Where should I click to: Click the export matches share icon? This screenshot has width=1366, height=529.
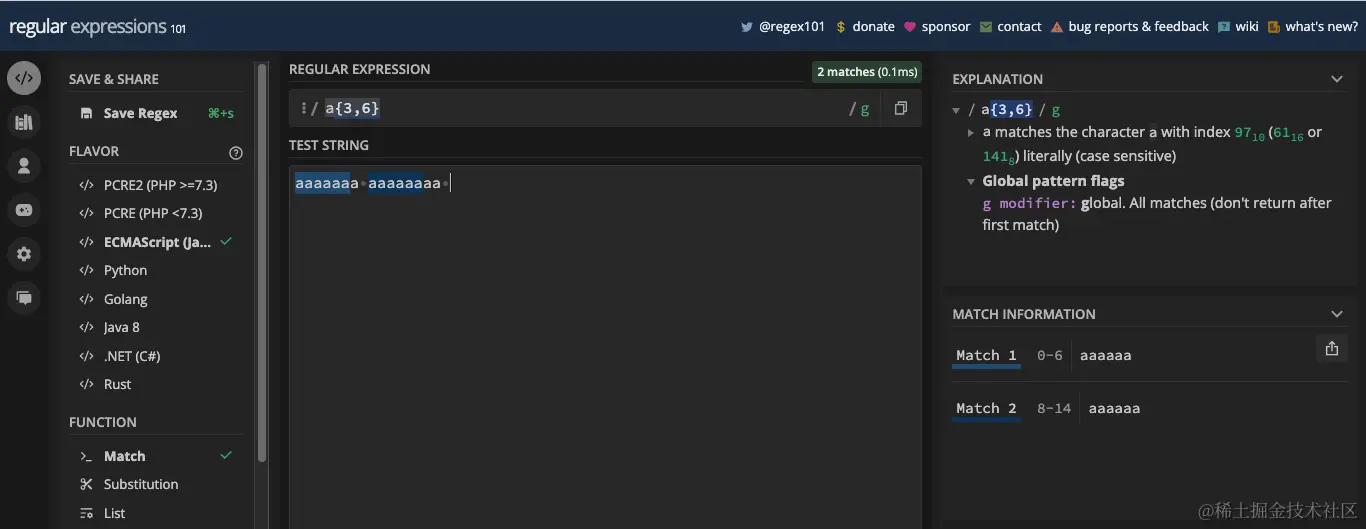click(1331, 348)
